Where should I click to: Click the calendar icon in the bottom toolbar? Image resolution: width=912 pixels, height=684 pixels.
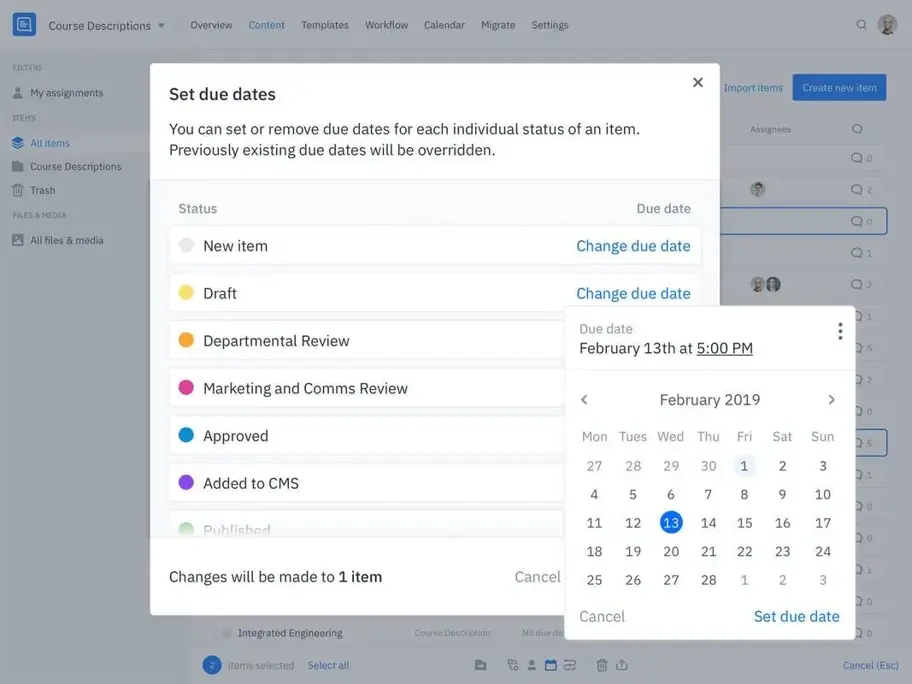click(x=549, y=665)
